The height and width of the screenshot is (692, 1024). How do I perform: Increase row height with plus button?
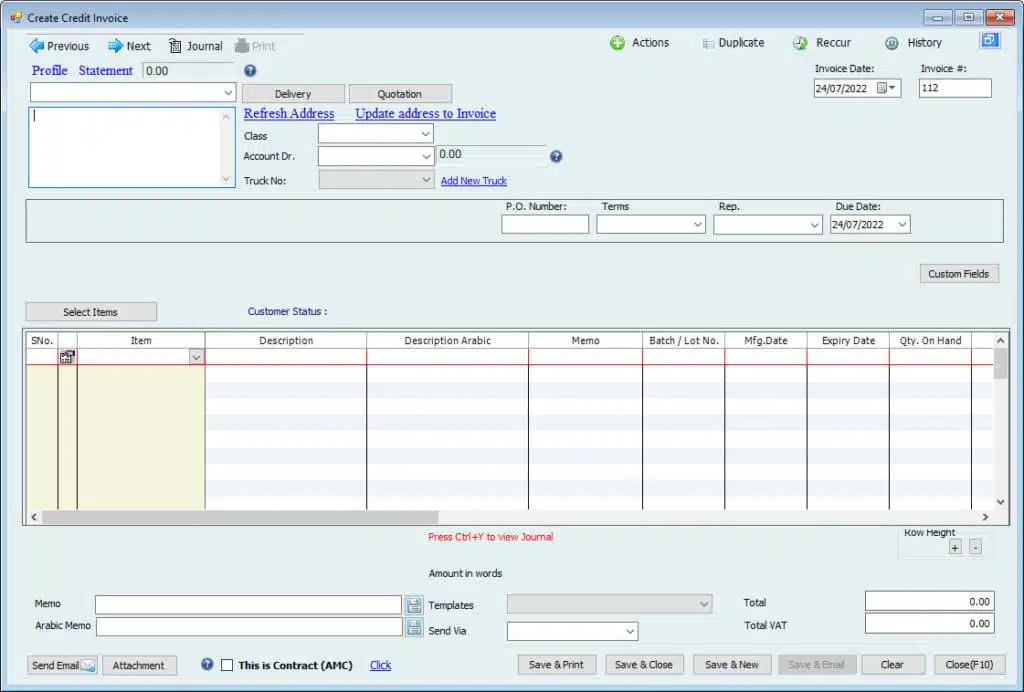click(x=955, y=548)
